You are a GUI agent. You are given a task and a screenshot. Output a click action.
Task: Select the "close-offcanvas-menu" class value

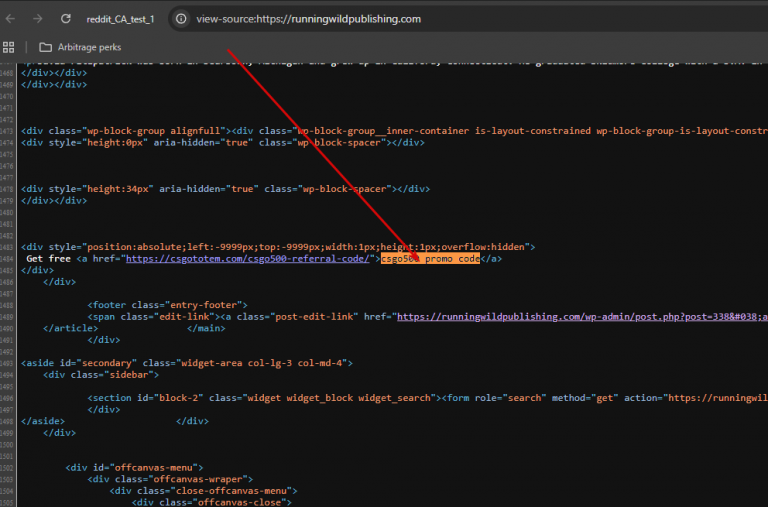pos(231,491)
